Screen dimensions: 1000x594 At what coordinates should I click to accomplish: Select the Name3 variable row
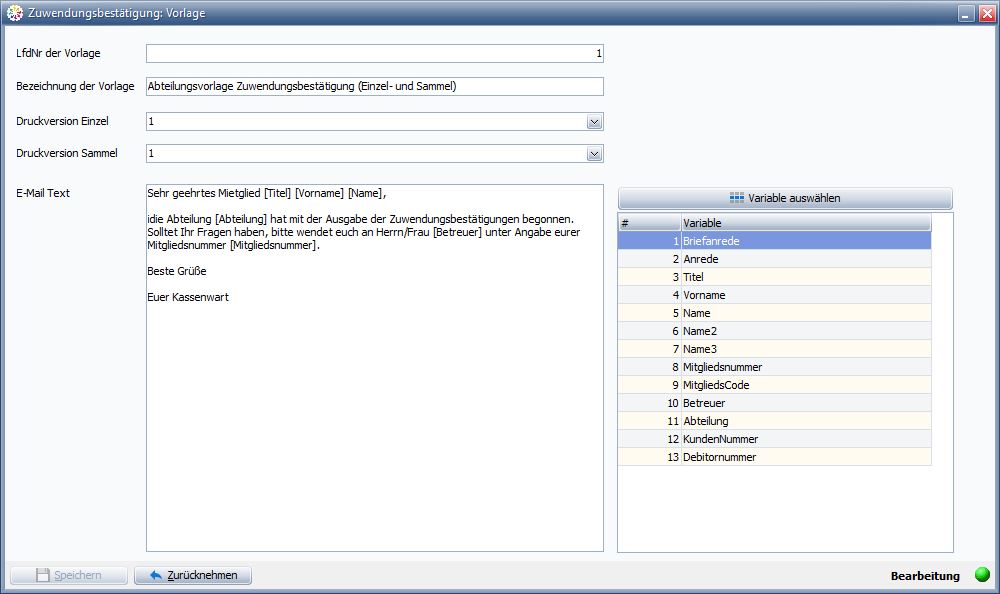[x=774, y=349]
